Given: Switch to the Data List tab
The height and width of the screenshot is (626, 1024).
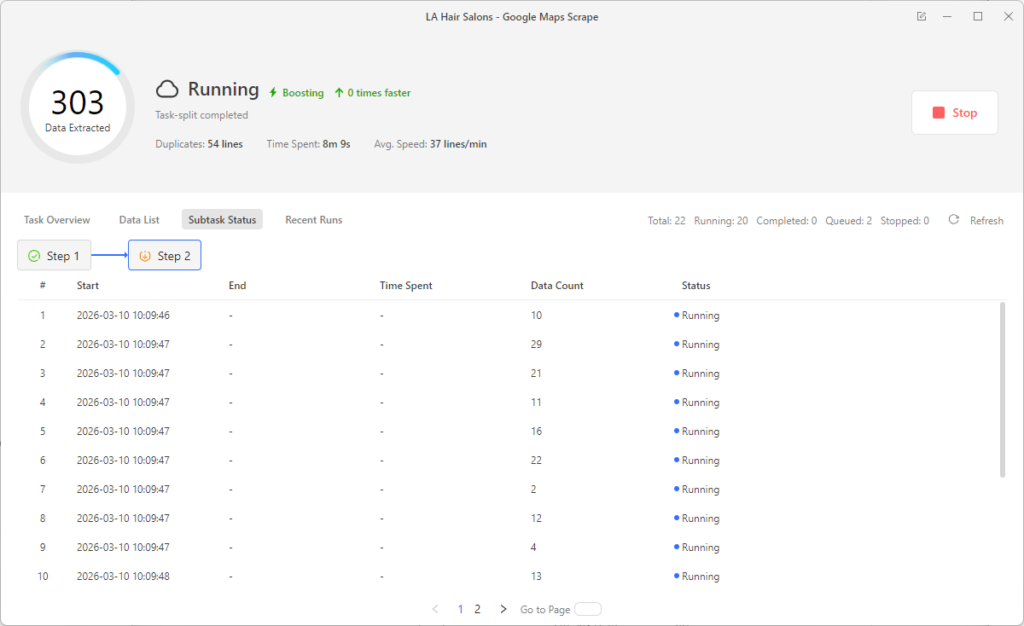Looking at the screenshot, I should pos(139,220).
